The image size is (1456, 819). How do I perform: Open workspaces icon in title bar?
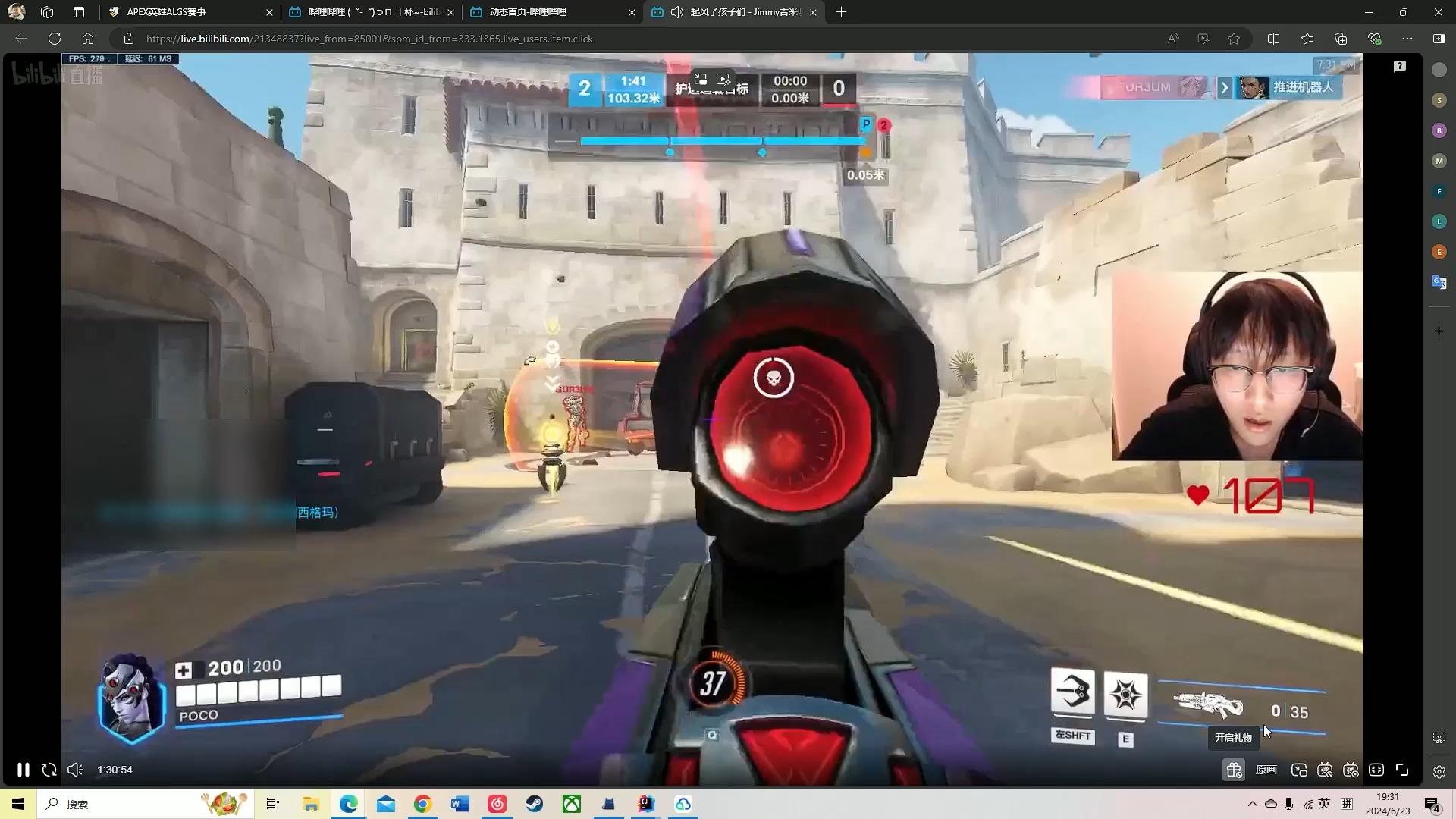coord(47,12)
